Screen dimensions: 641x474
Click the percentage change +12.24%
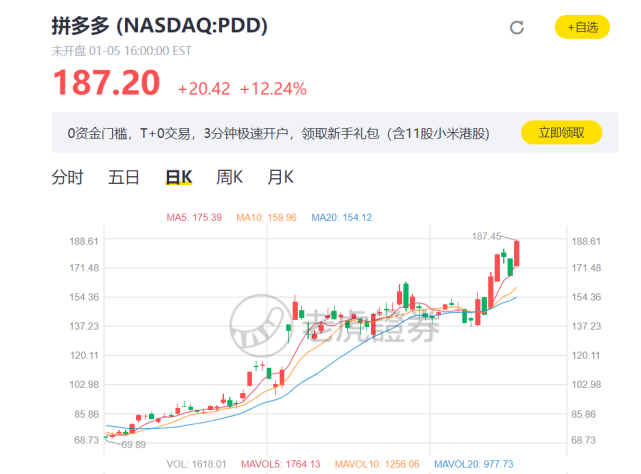point(273,89)
